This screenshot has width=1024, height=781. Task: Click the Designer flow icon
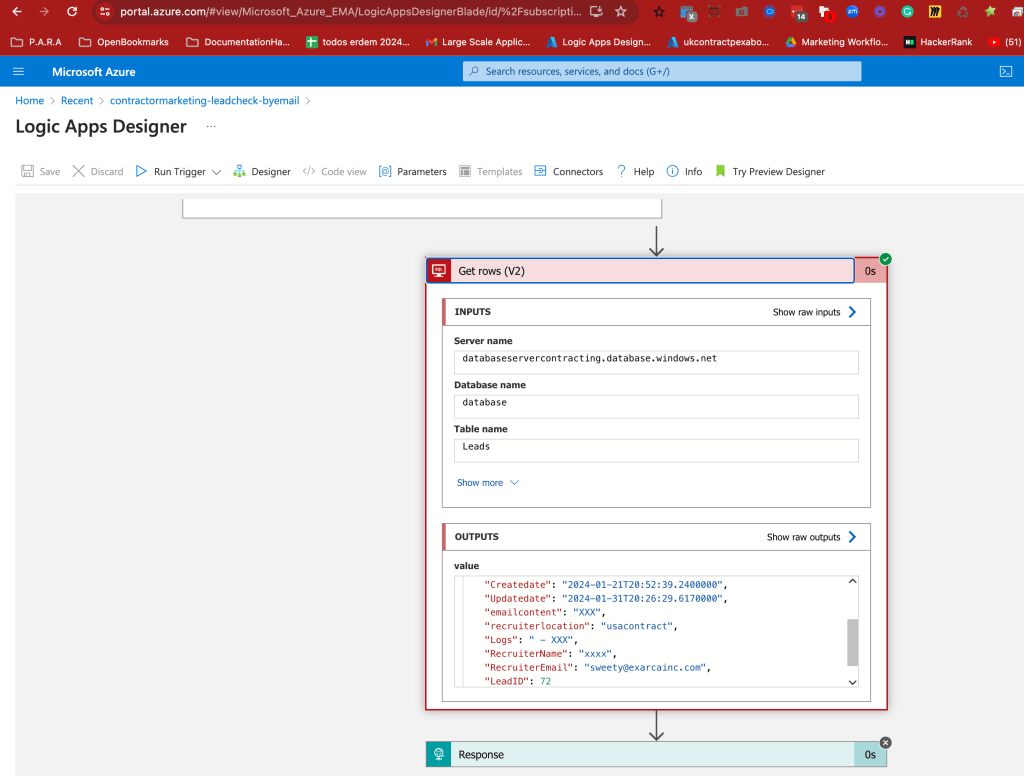(239, 171)
